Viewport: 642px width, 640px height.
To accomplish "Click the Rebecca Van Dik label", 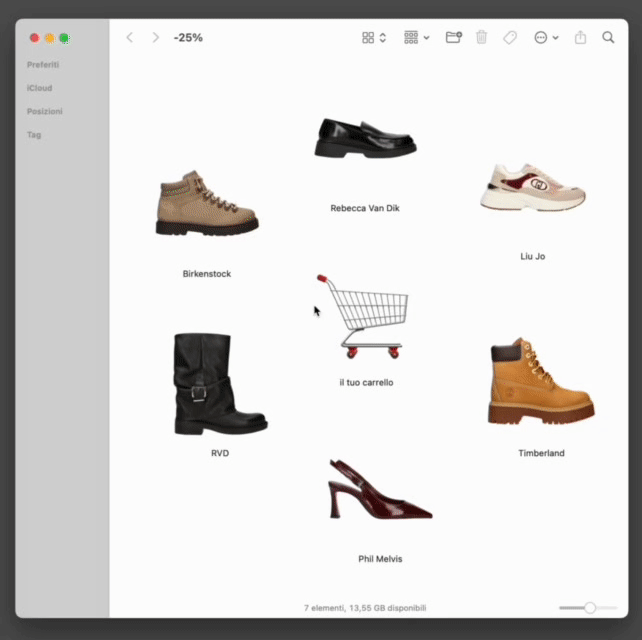I will (x=365, y=208).
